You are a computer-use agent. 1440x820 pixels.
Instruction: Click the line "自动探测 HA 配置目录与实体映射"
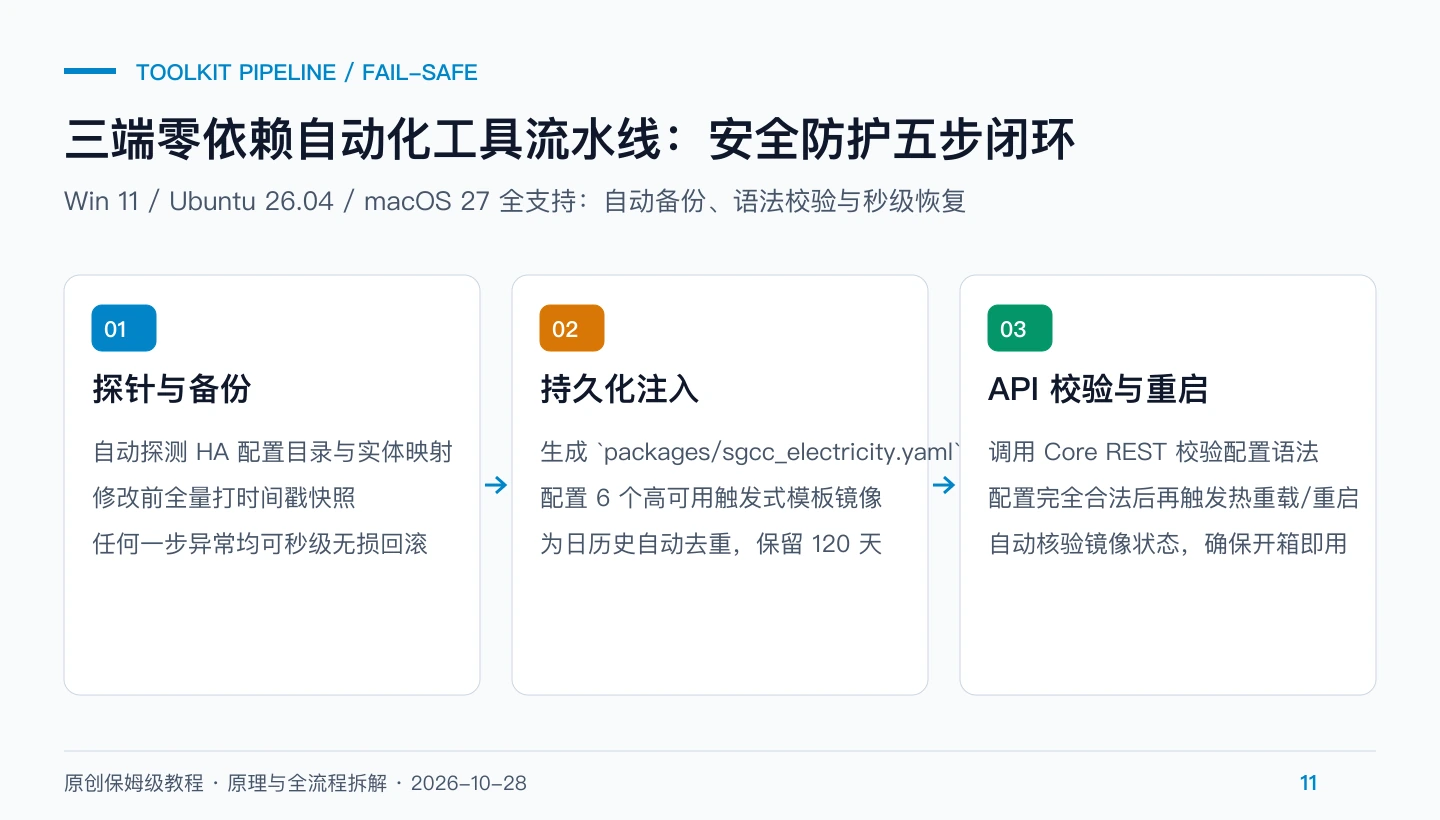click(x=273, y=452)
